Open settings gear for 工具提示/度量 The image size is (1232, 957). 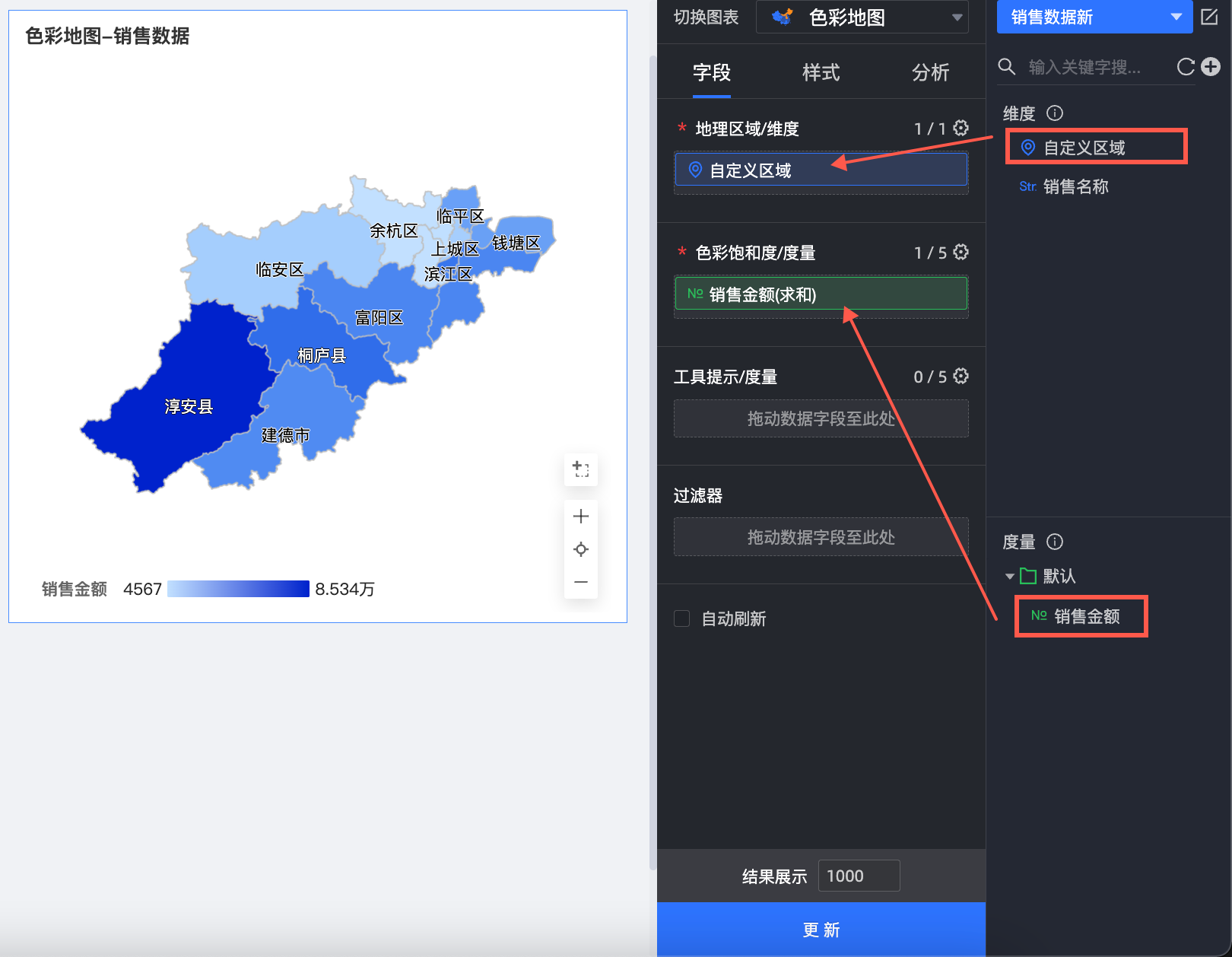point(961,376)
